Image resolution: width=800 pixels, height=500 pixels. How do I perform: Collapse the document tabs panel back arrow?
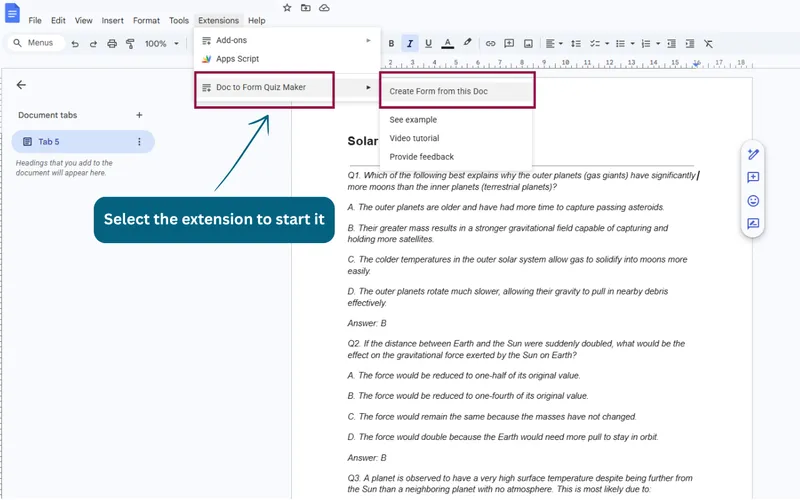click(21, 85)
